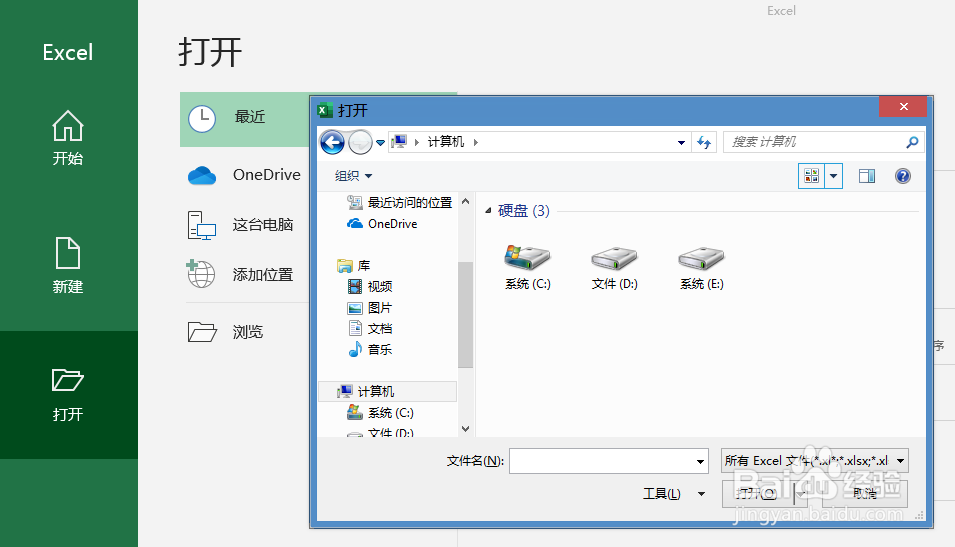Viewport: 955px width, 547px height.
Task: Select 库 libraries in navigation tree
Action: (353, 266)
